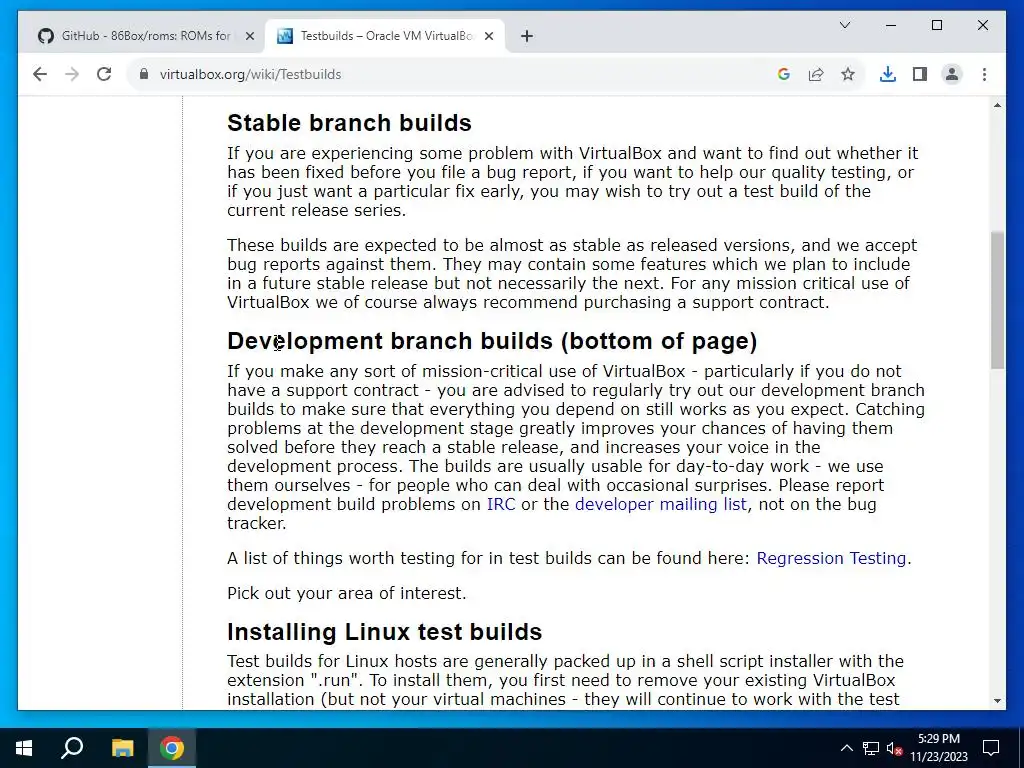Open the Regression Testing link

(x=831, y=558)
